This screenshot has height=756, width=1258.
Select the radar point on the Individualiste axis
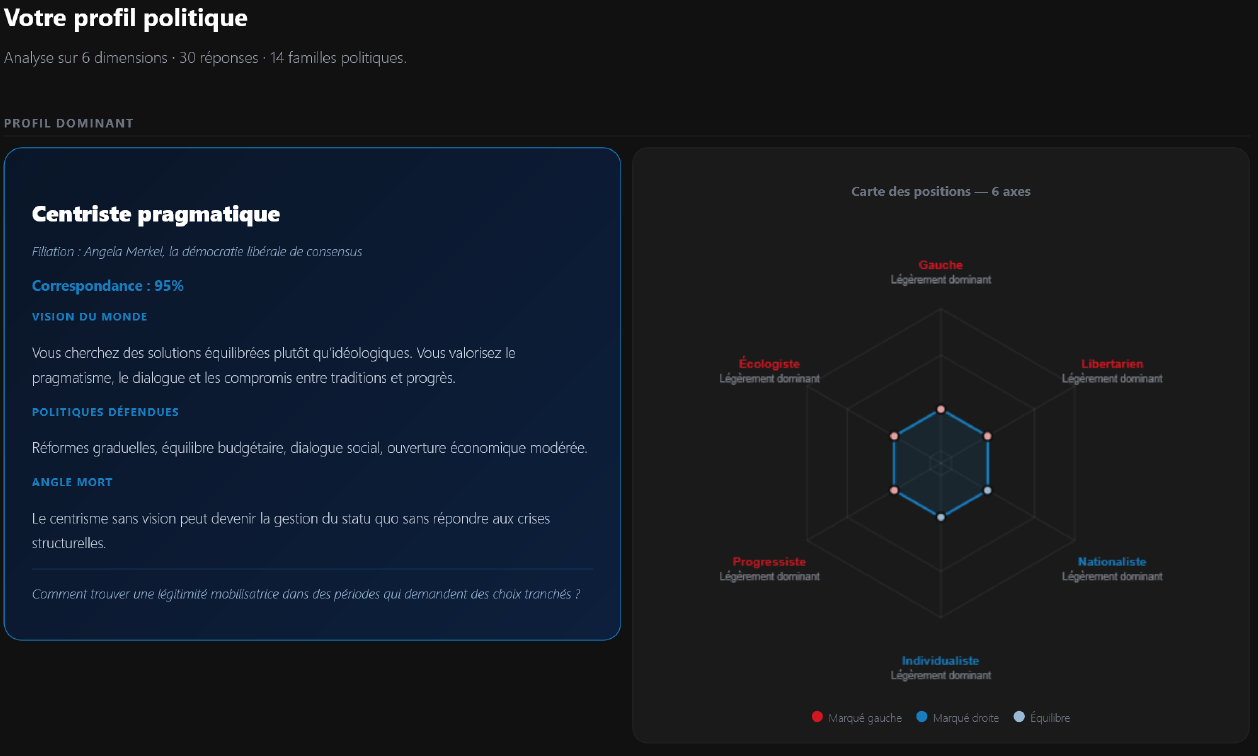click(x=940, y=517)
